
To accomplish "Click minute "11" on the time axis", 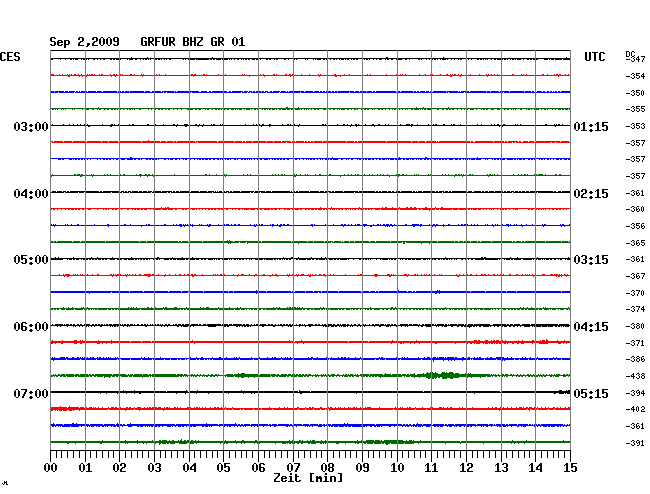I will click(x=432, y=468).
